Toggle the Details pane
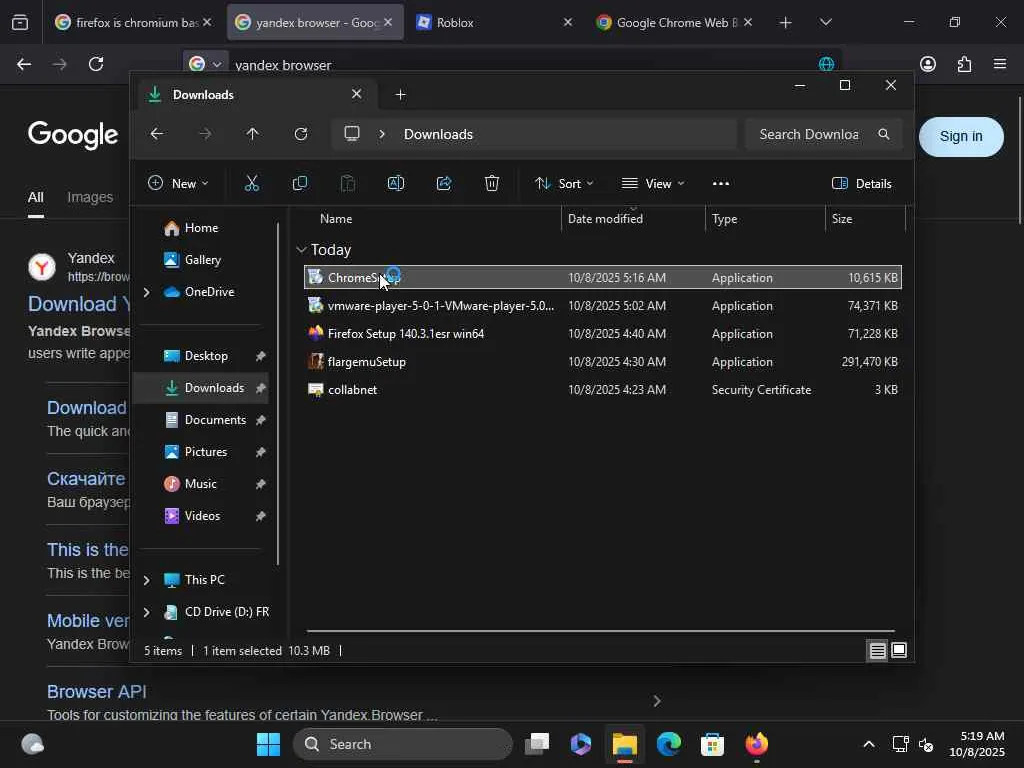1024x768 pixels. click(x=861, y=184)
